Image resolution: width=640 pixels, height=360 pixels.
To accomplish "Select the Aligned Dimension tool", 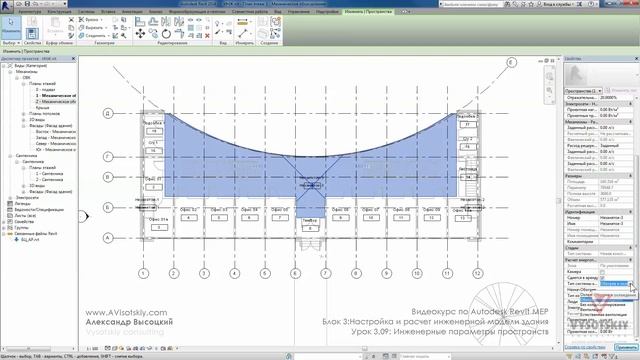I will pyautogui.click(x=242, y=33).
